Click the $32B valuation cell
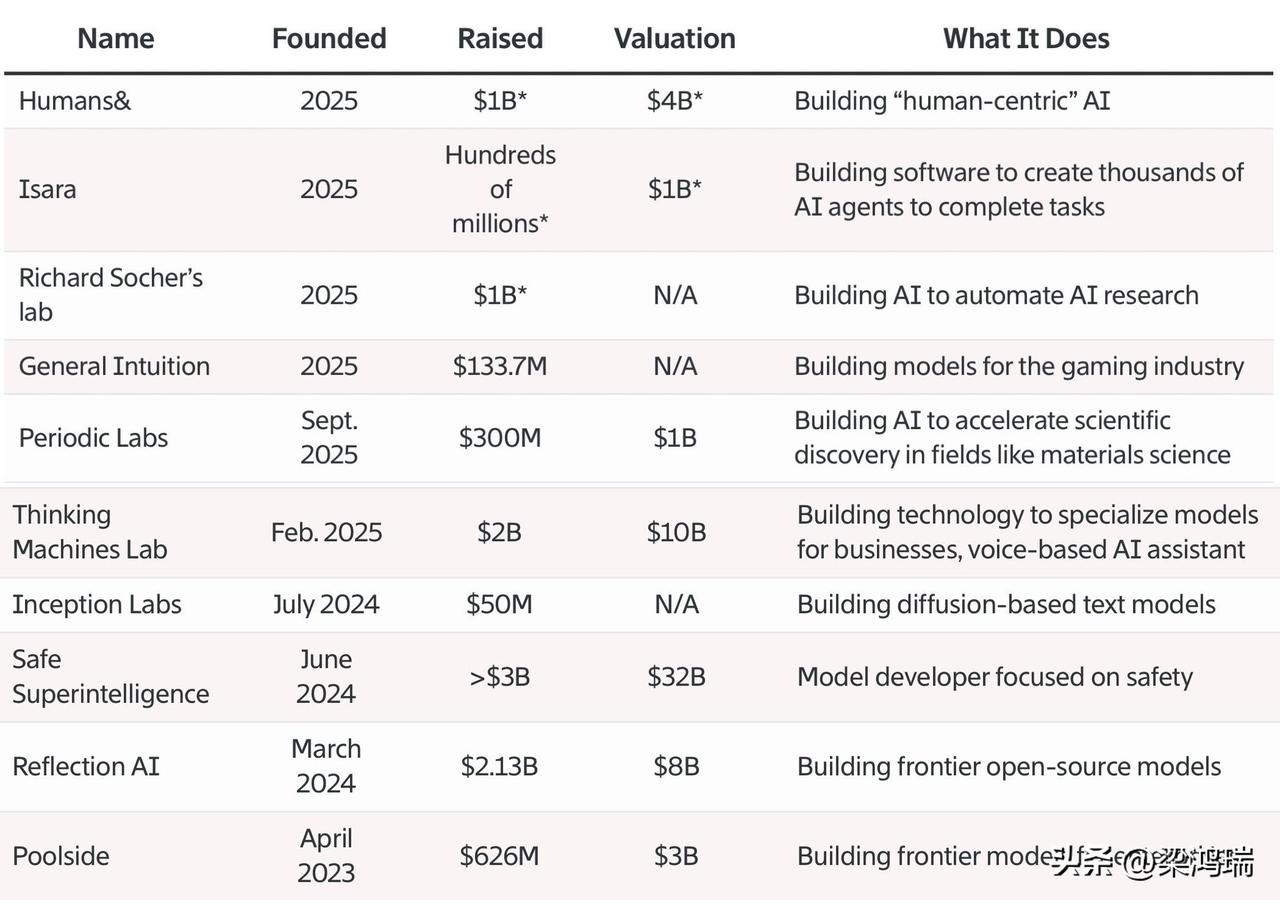This screenshot has height=904, width=1280. (676, 677)
